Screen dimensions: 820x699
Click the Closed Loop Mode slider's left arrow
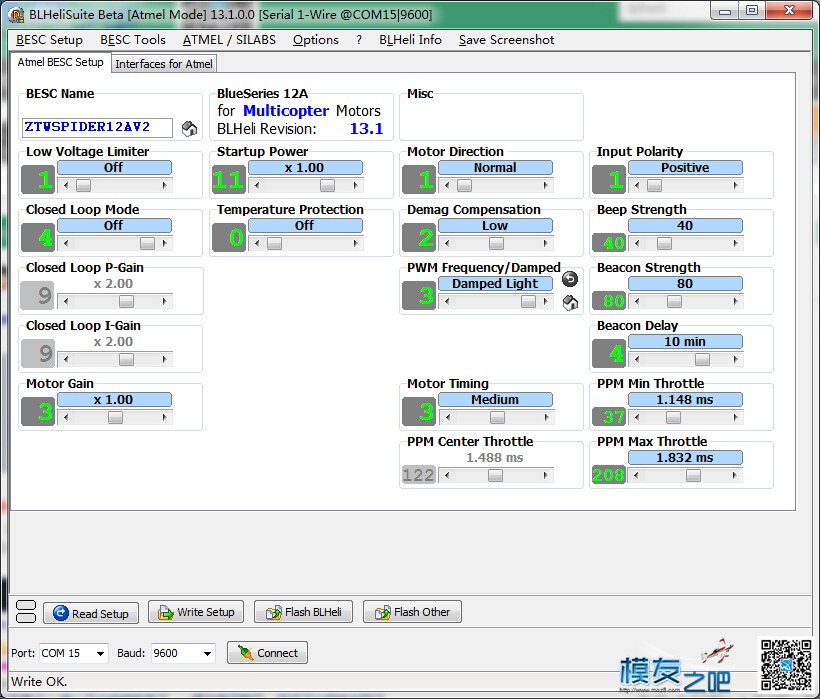(66, 243)
